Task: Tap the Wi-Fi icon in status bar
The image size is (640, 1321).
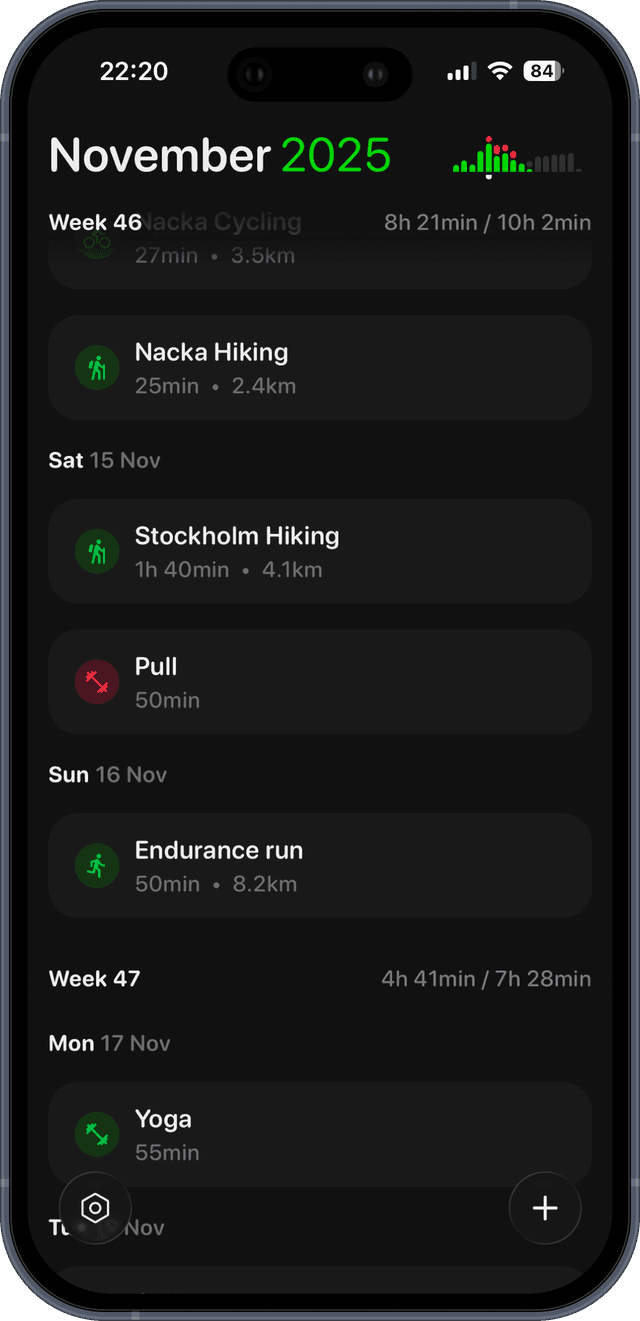Action: coord(498,71)
